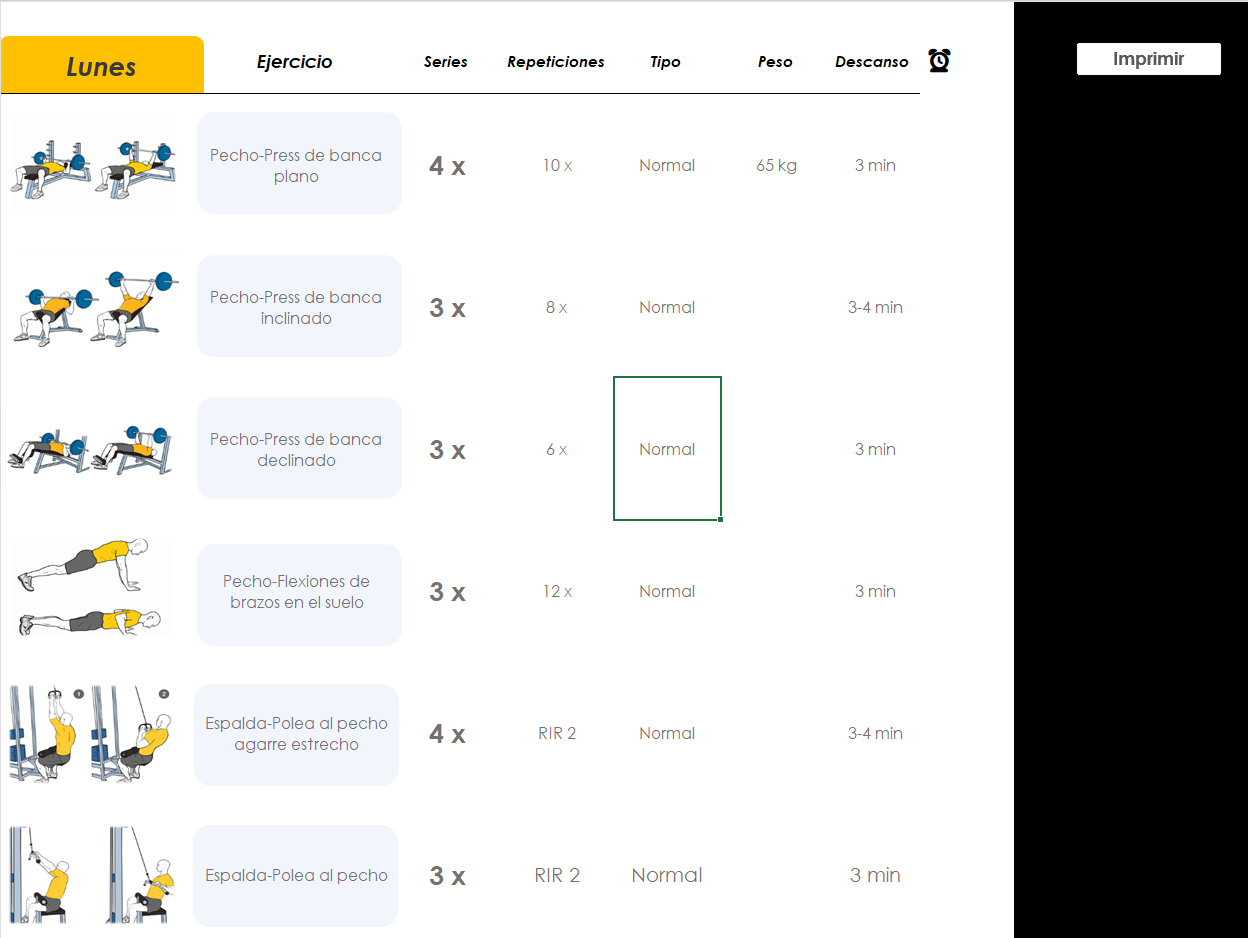The height and width of the screenshot is (938, 1248).
Task: Select the Espalda-Polea al pecho agarre estrecho box
Action: [296, 735]
